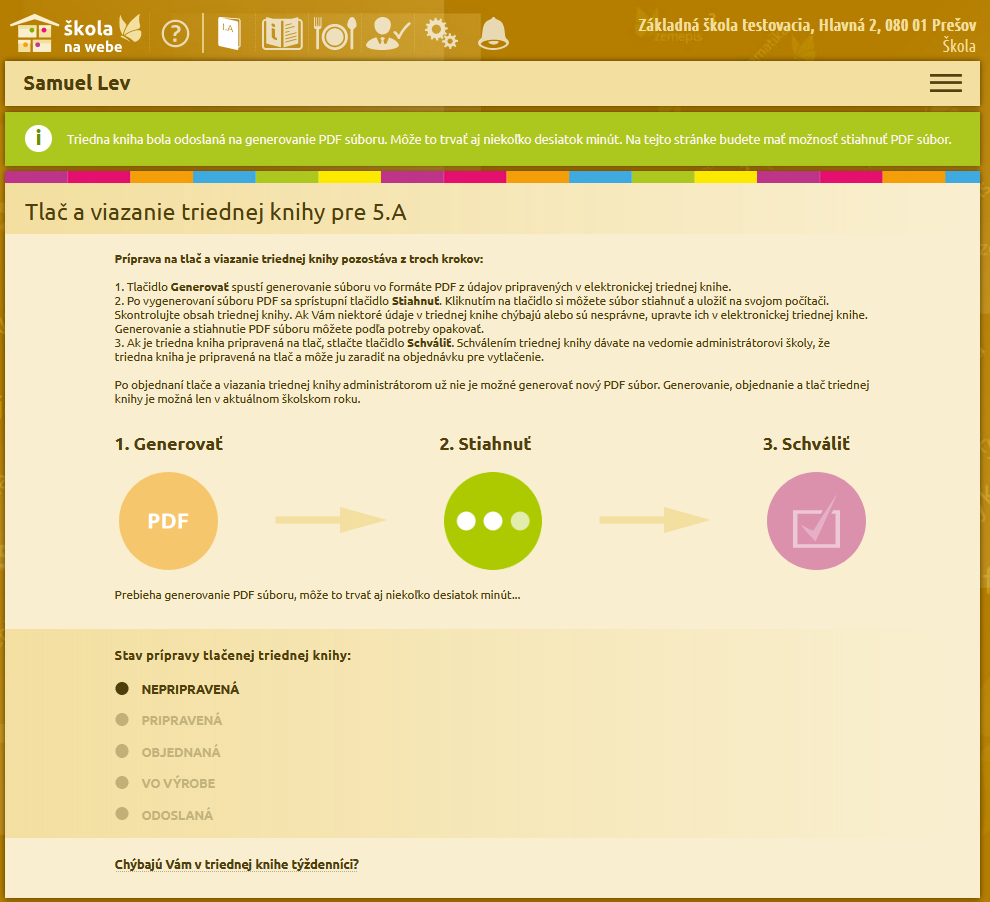This screenshot has height=902, width=990.
Task: Open the help question mark icon
Action: [x=175, y=33]
